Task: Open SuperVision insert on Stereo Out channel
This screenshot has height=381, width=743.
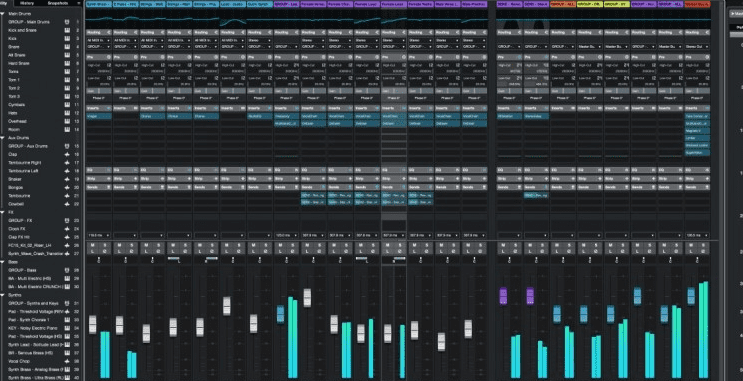Action: coord(697,153)
